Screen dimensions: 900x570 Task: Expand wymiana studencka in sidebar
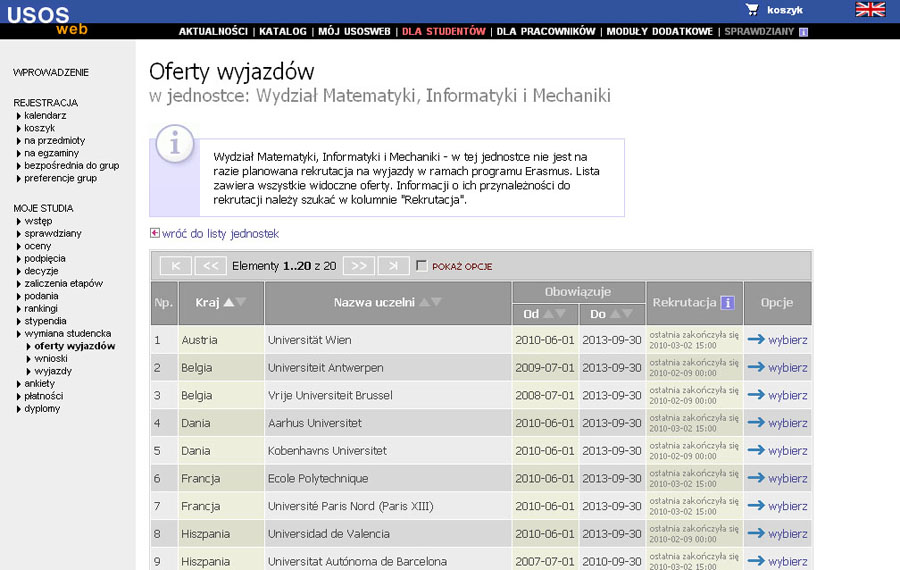[x=68, y=333]
